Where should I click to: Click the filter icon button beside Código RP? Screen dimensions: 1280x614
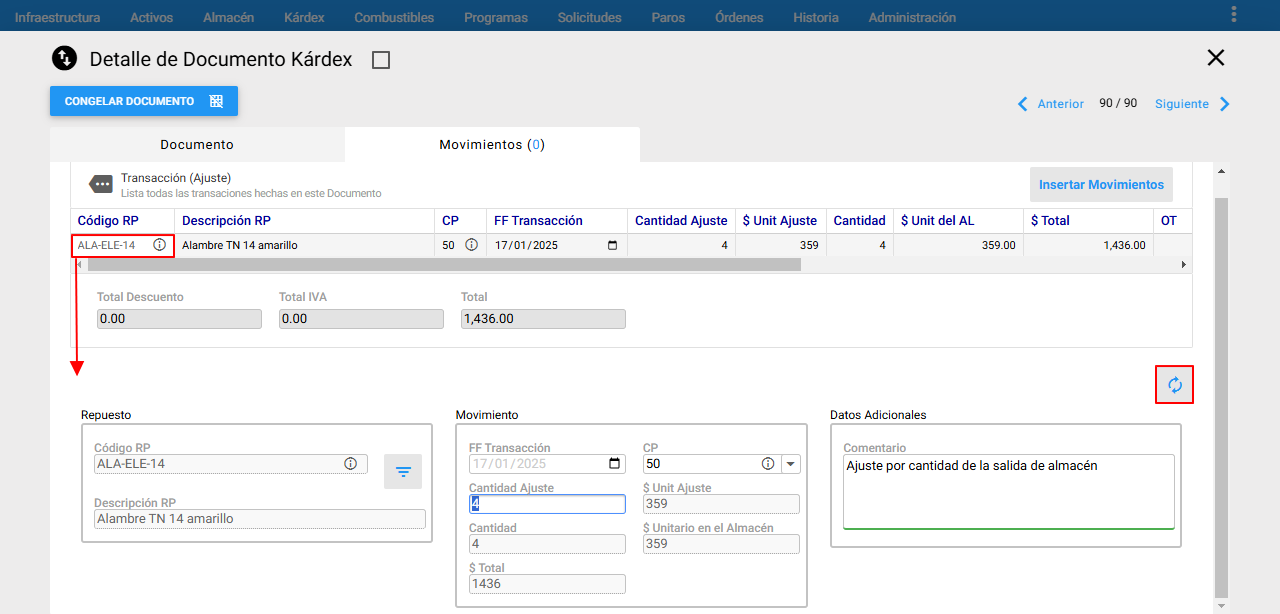point(403,472)
